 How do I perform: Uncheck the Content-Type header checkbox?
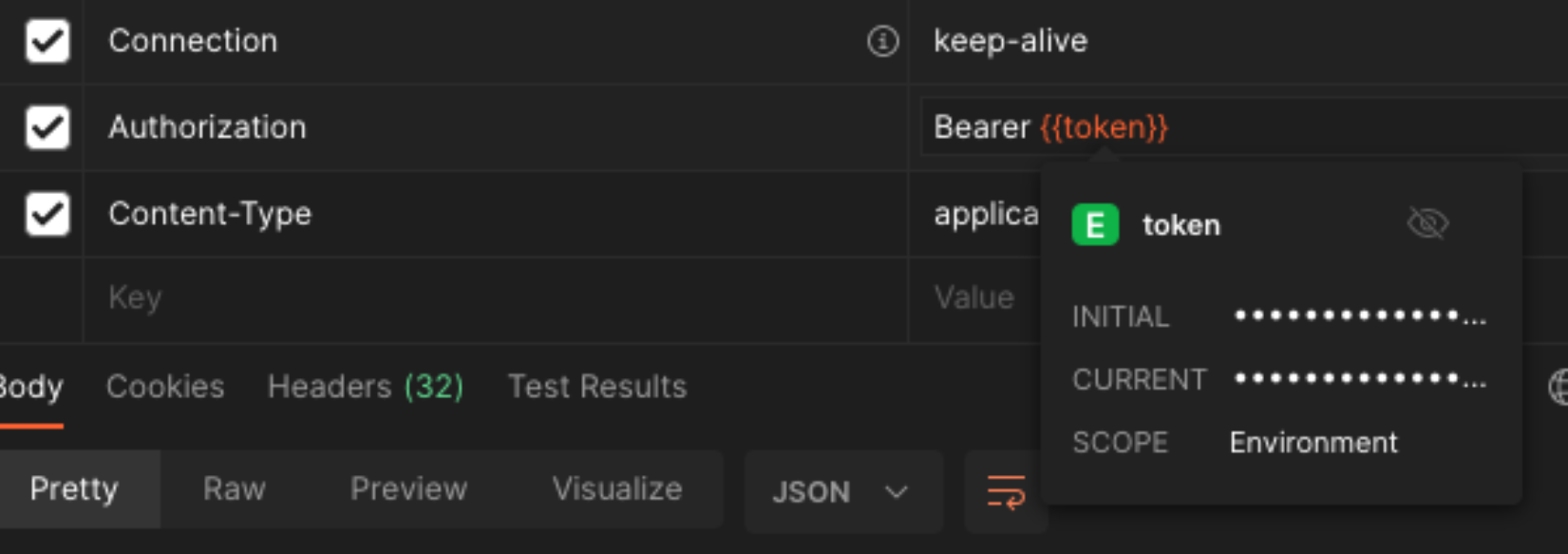(47, 213)
